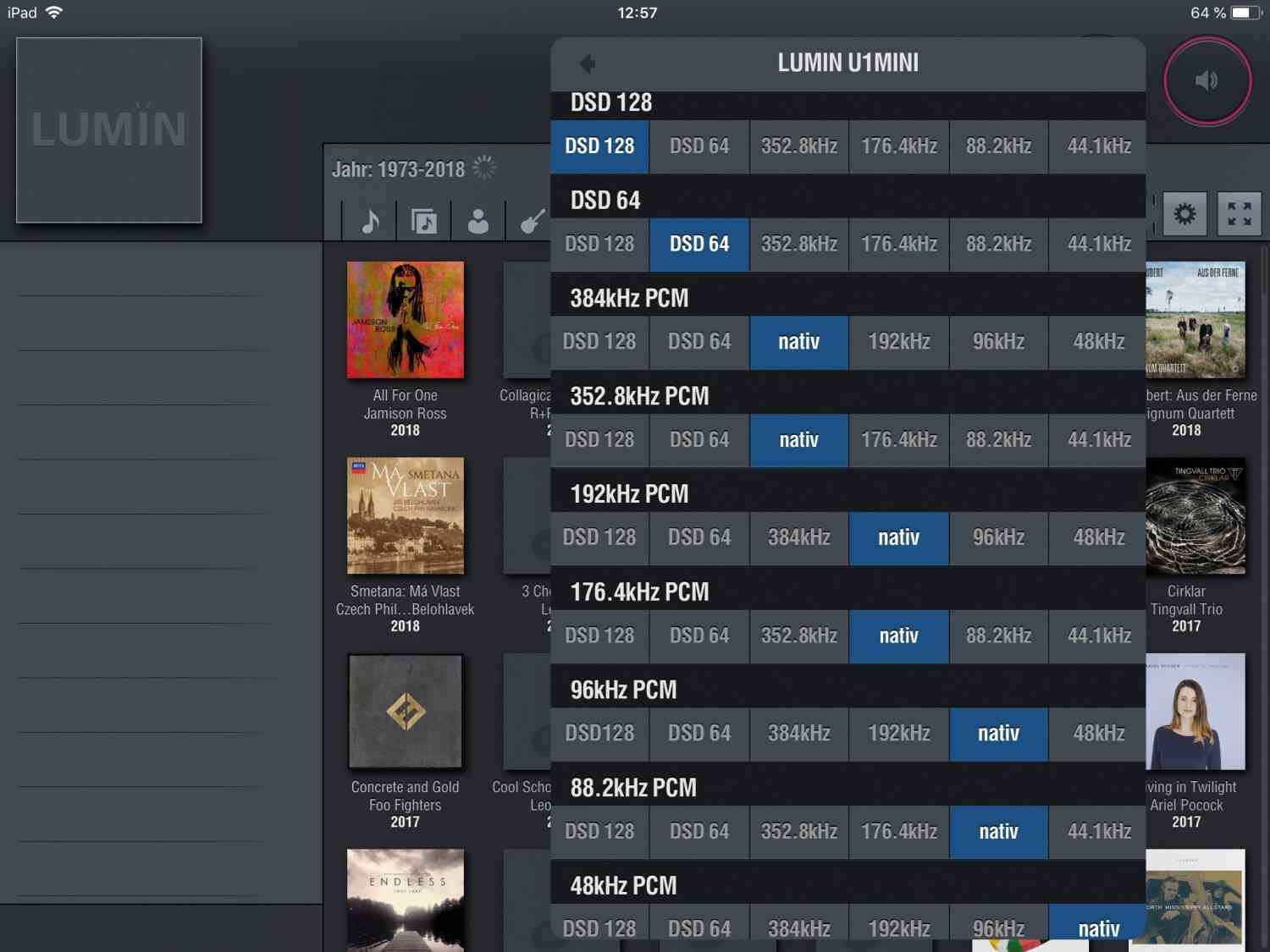Viewport: 1270px width, 952px height.
Task: Open Smetana Má Vlast album cover
Action: [406, 515]
